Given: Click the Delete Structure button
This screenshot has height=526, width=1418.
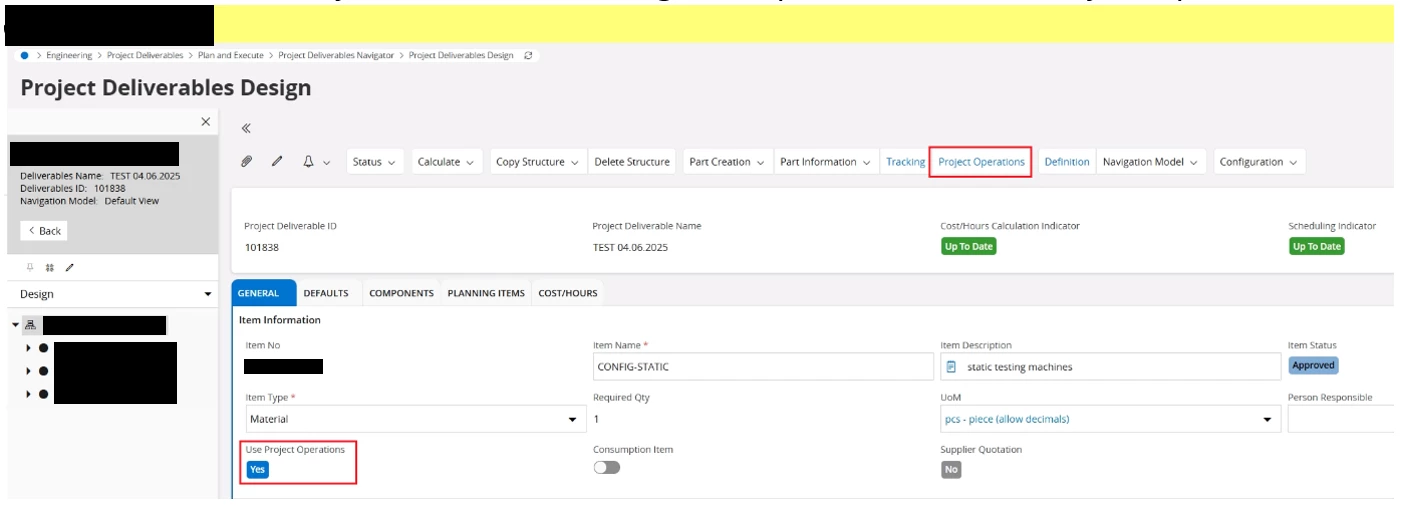Looking at the screenshot, I should point(632,162).
